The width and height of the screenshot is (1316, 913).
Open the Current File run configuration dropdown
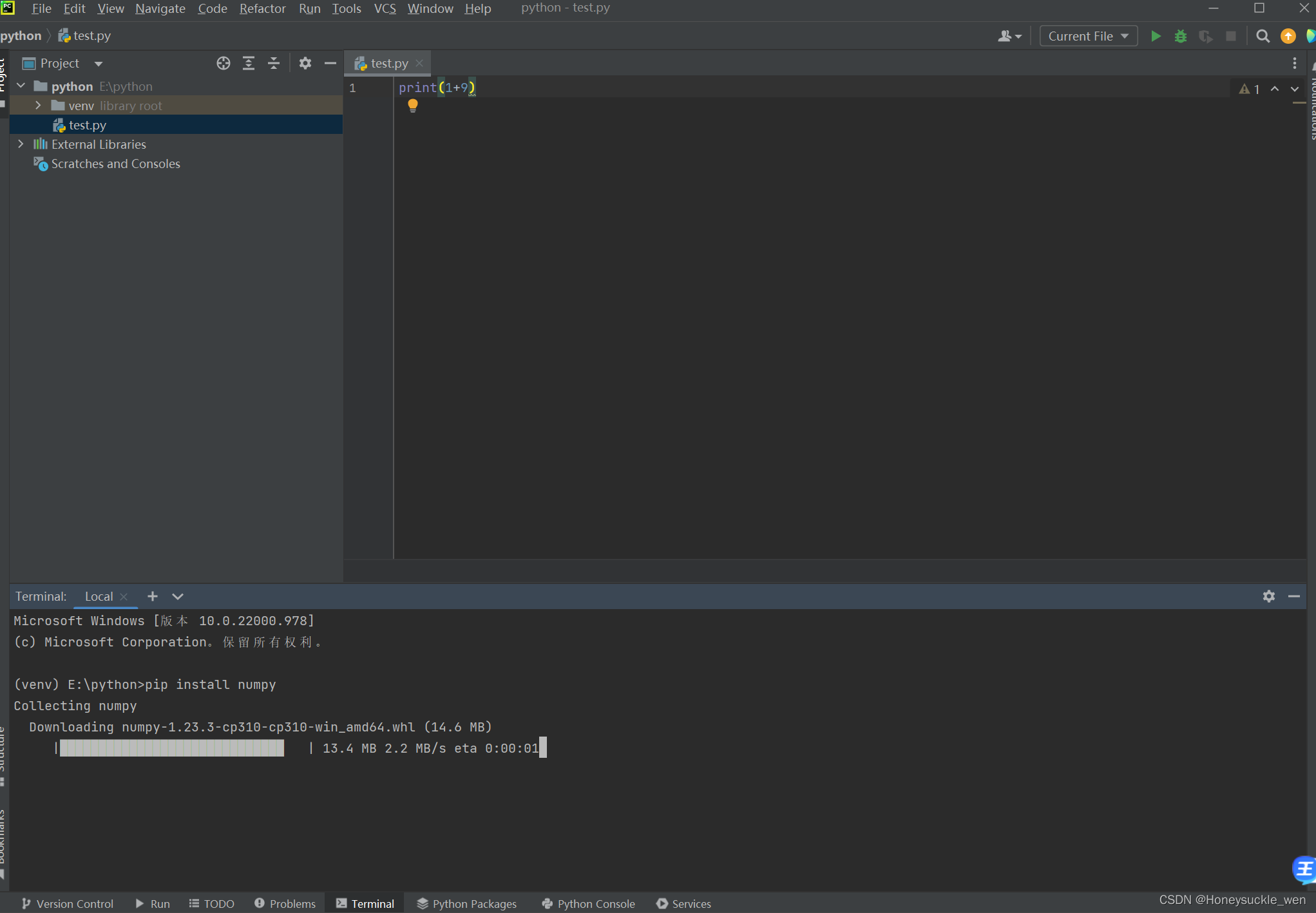click(x=1087, y=35)
